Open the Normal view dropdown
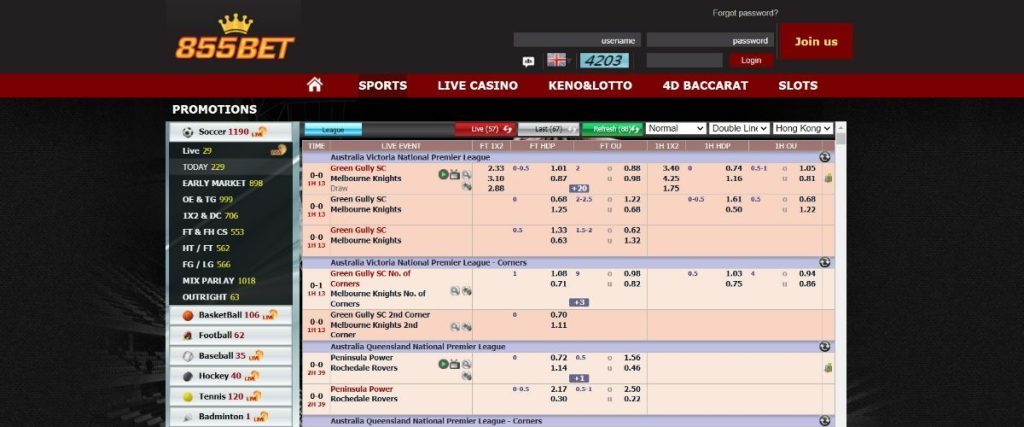Image resolution: width=1024 pixels, height=427 pixels. (675, 129)
